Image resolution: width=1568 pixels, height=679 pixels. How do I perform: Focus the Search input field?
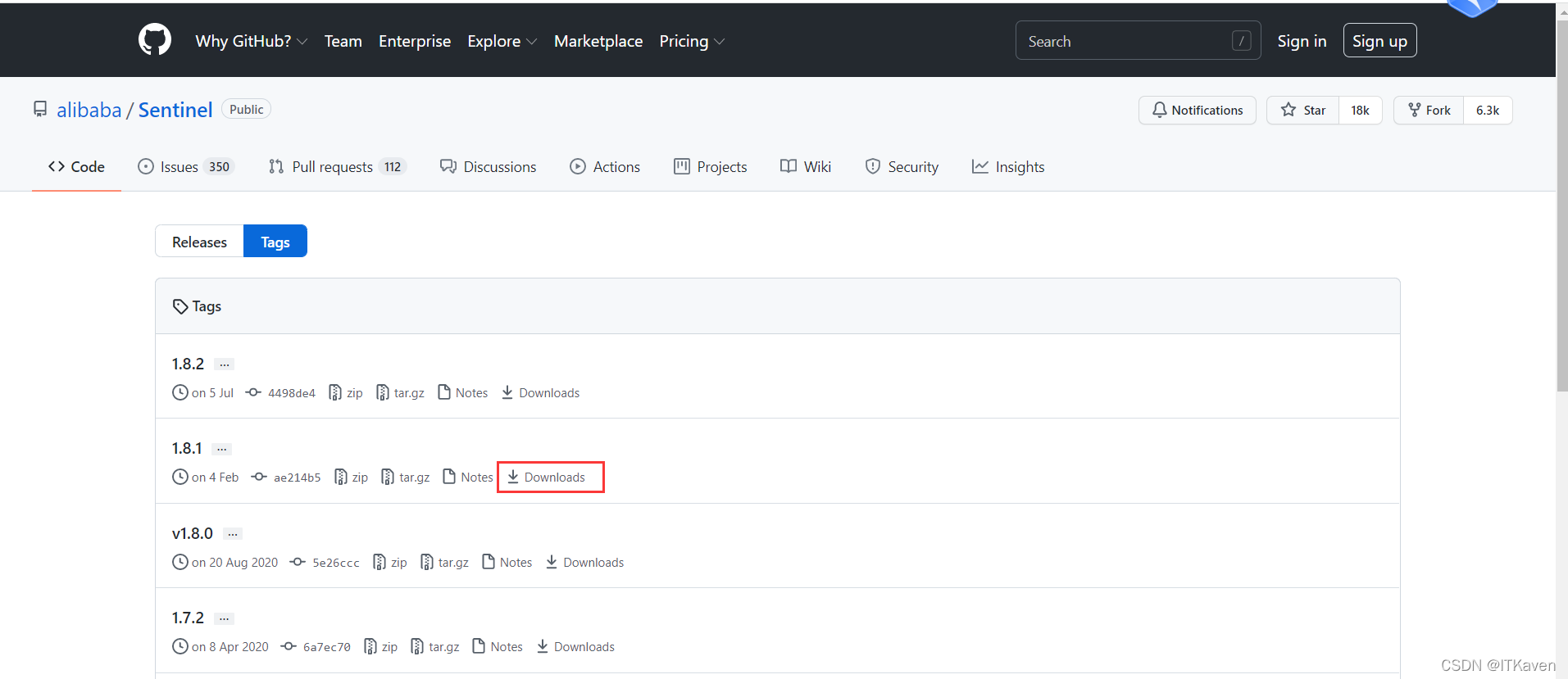[1138, 40]
